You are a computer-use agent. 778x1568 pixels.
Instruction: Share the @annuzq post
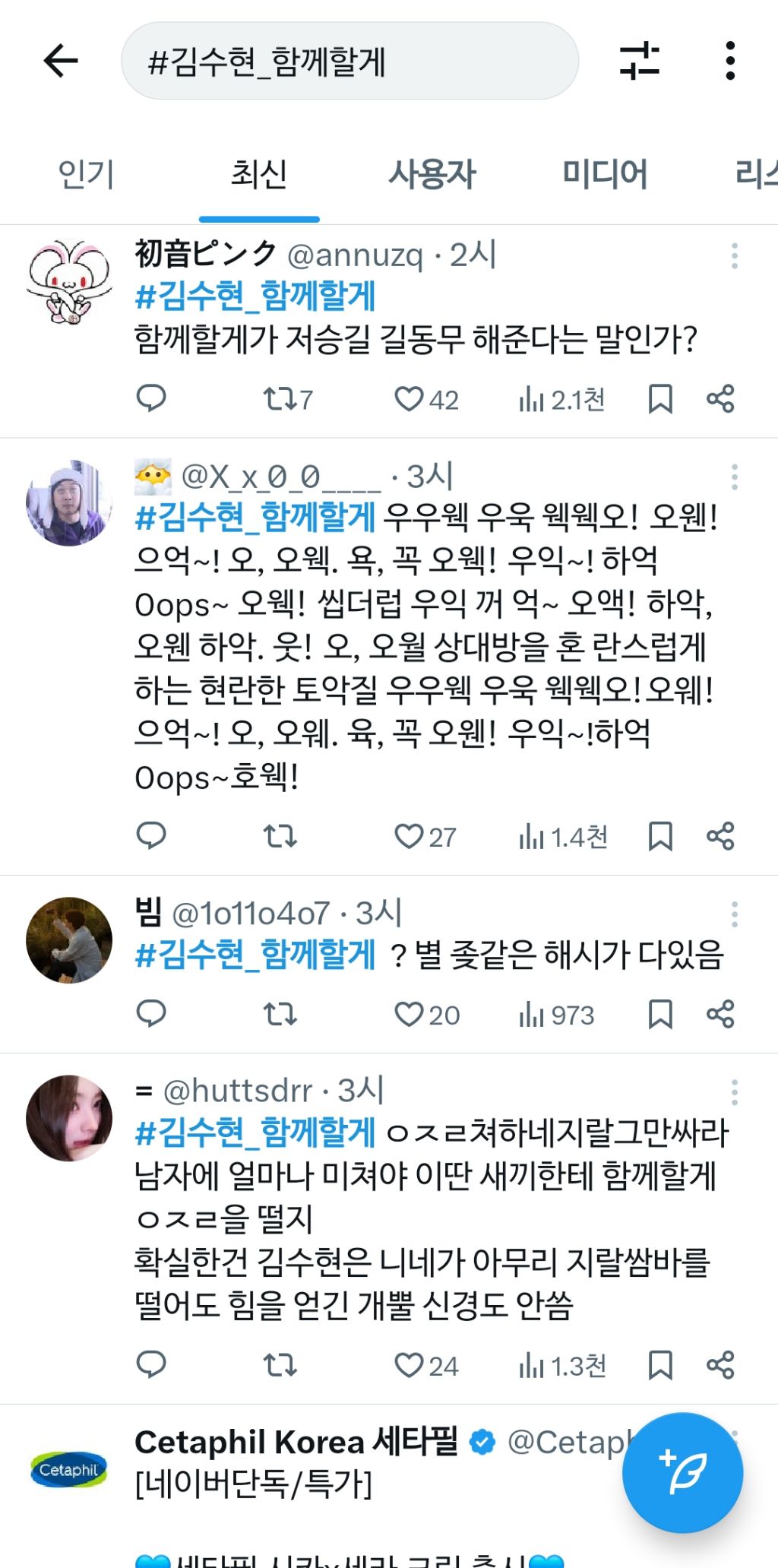coord(720,398)
